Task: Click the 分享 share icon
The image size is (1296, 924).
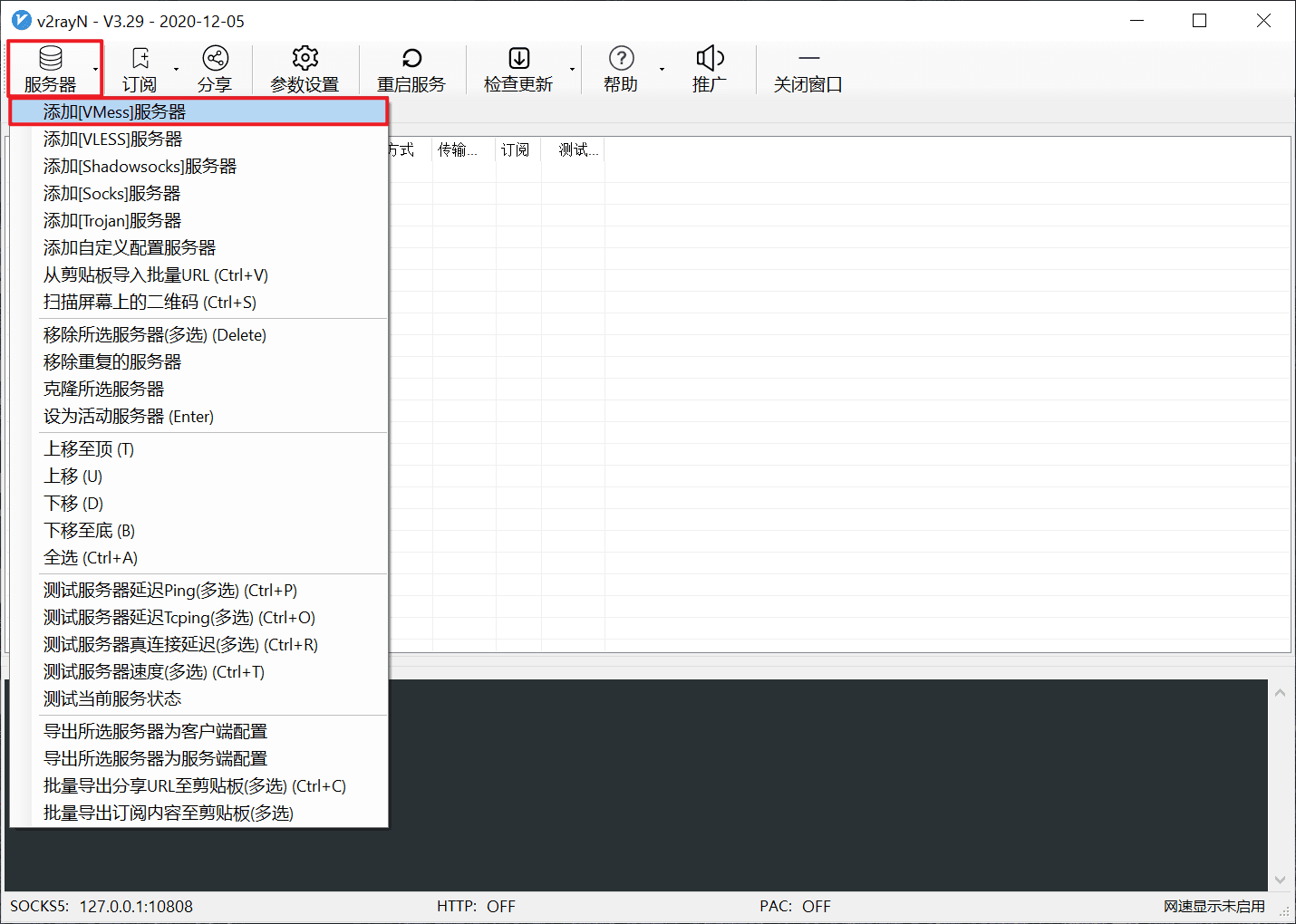Action: click(x=215, y=59)
